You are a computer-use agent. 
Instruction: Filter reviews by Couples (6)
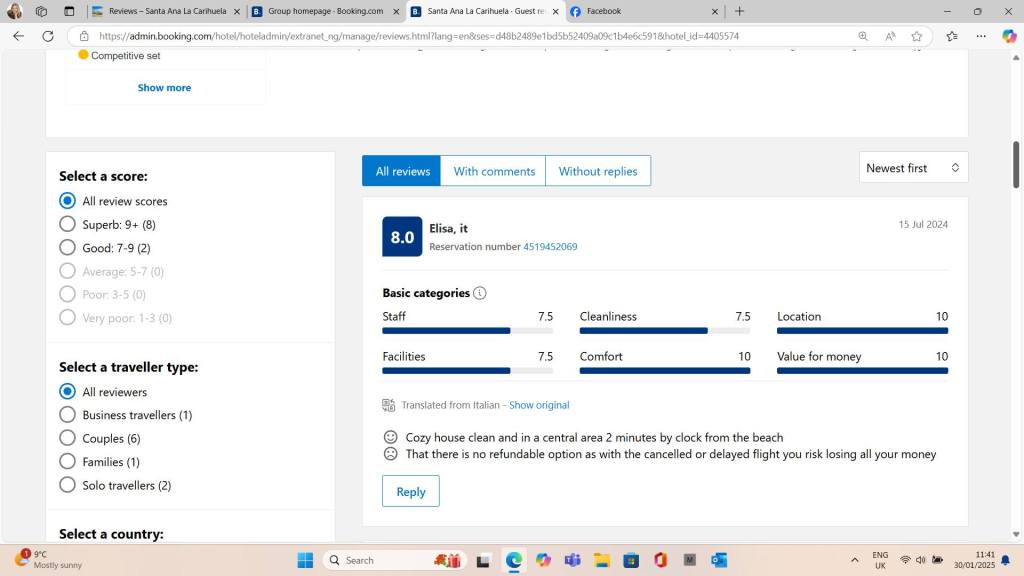(x=68, y=438)
